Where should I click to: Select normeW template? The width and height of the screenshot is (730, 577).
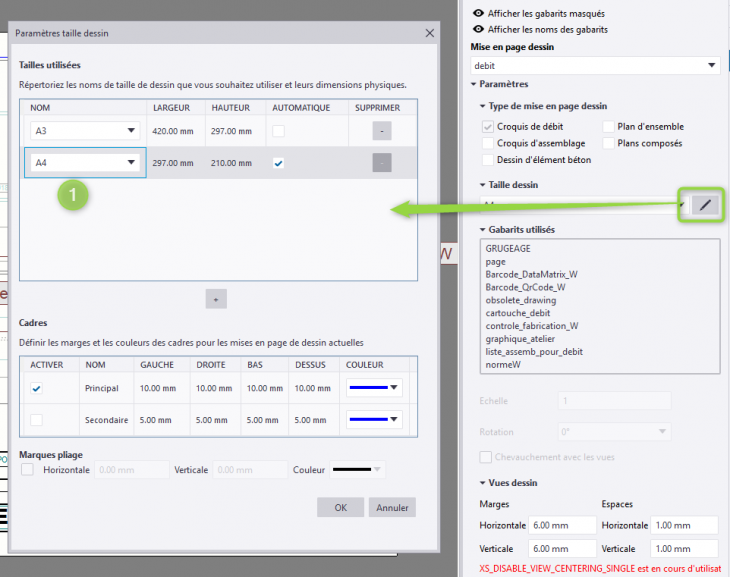[503, 365]
